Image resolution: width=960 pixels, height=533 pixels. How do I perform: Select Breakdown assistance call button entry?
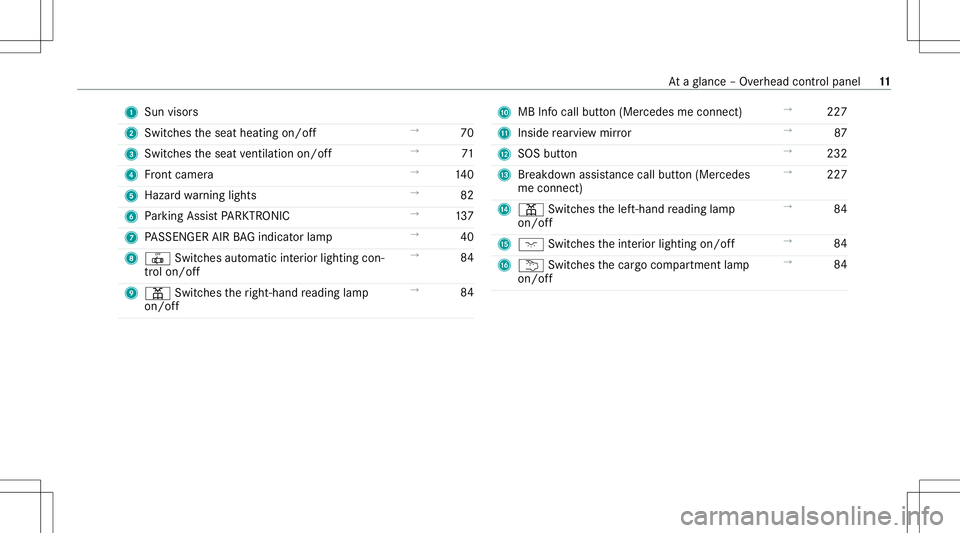click(634, 181)
